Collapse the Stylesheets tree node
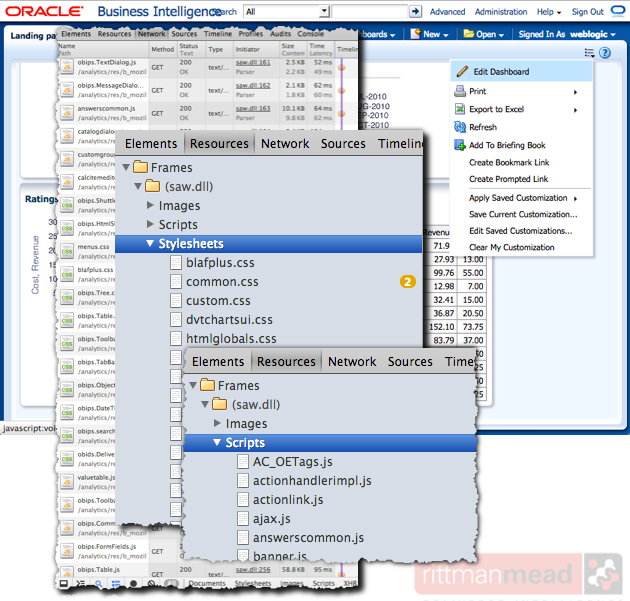The image size is (630, 601). point(150,244)
